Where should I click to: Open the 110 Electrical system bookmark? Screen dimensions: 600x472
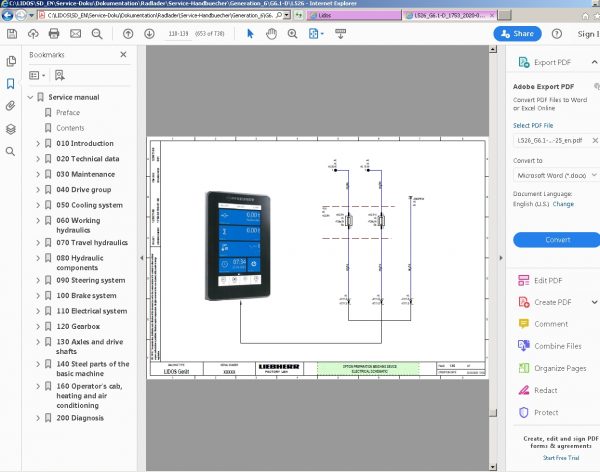91,311
